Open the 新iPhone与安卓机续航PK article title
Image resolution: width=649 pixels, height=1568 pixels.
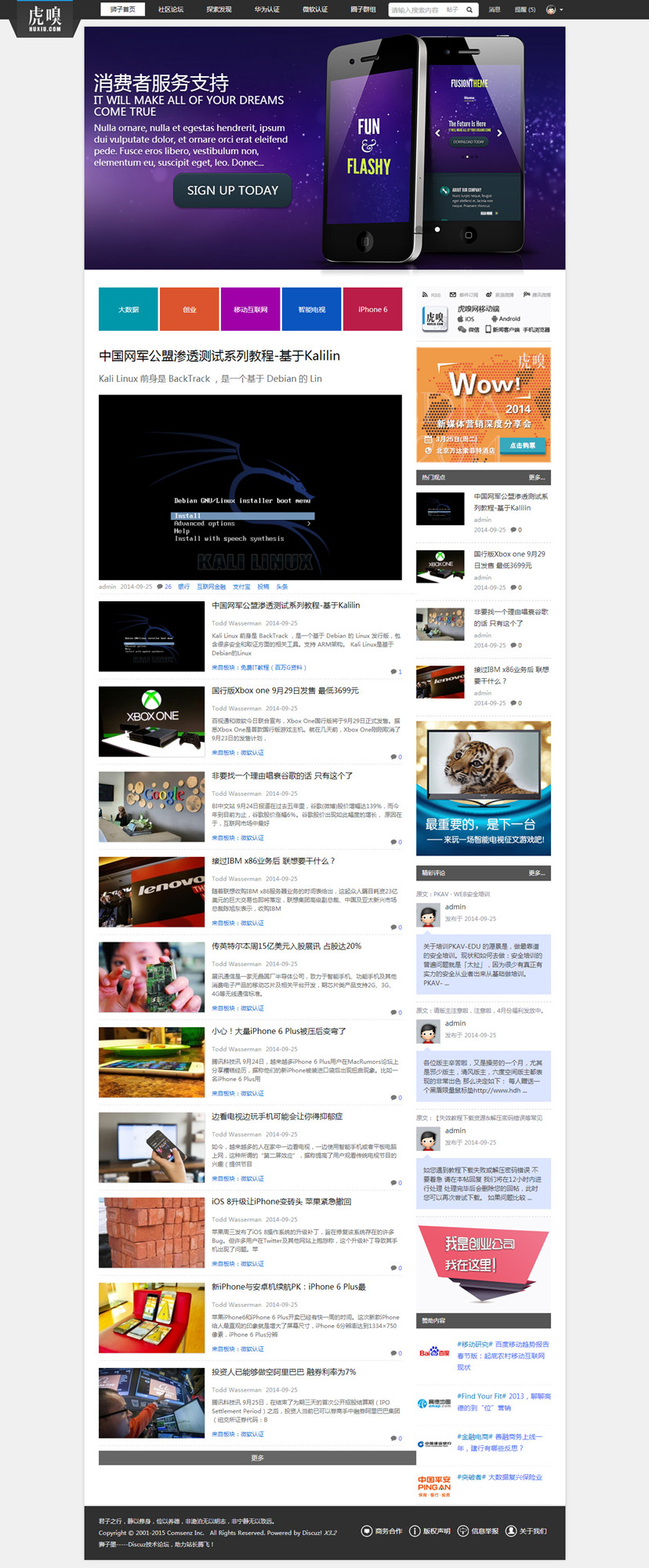[288, 1287]
